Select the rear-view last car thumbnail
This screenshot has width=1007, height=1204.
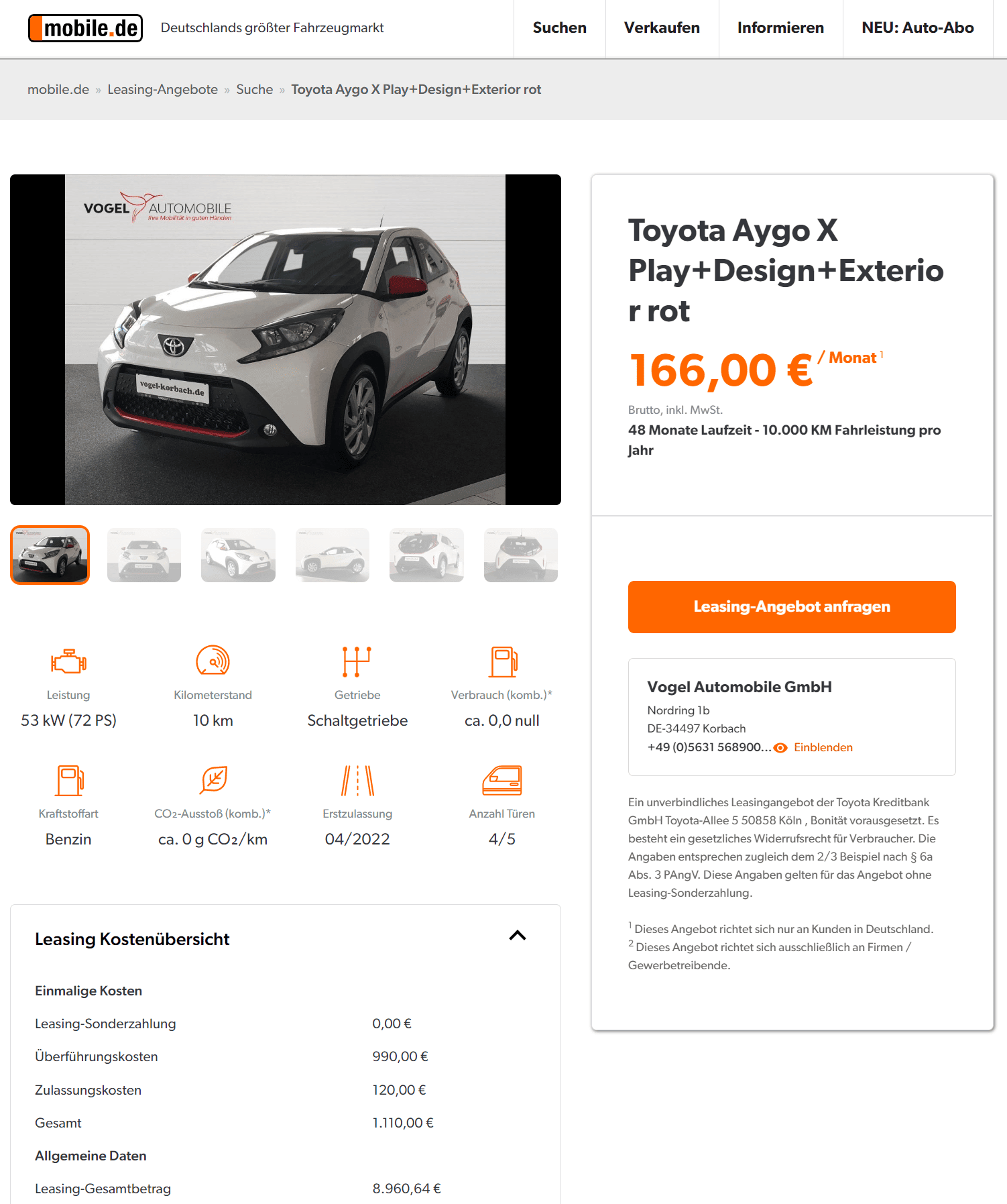tap(521, 555)
